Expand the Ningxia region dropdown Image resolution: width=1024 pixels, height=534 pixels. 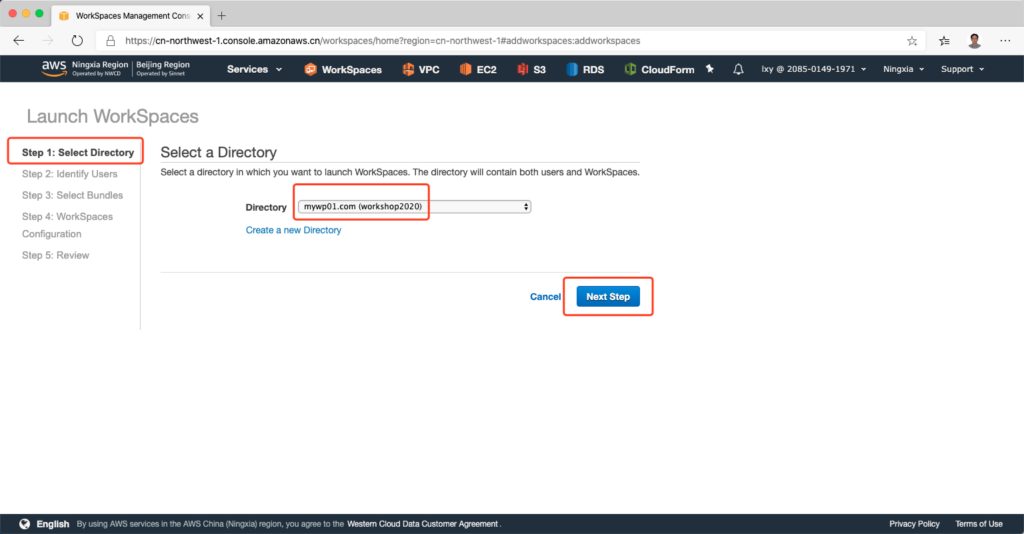tap(903, 69)
